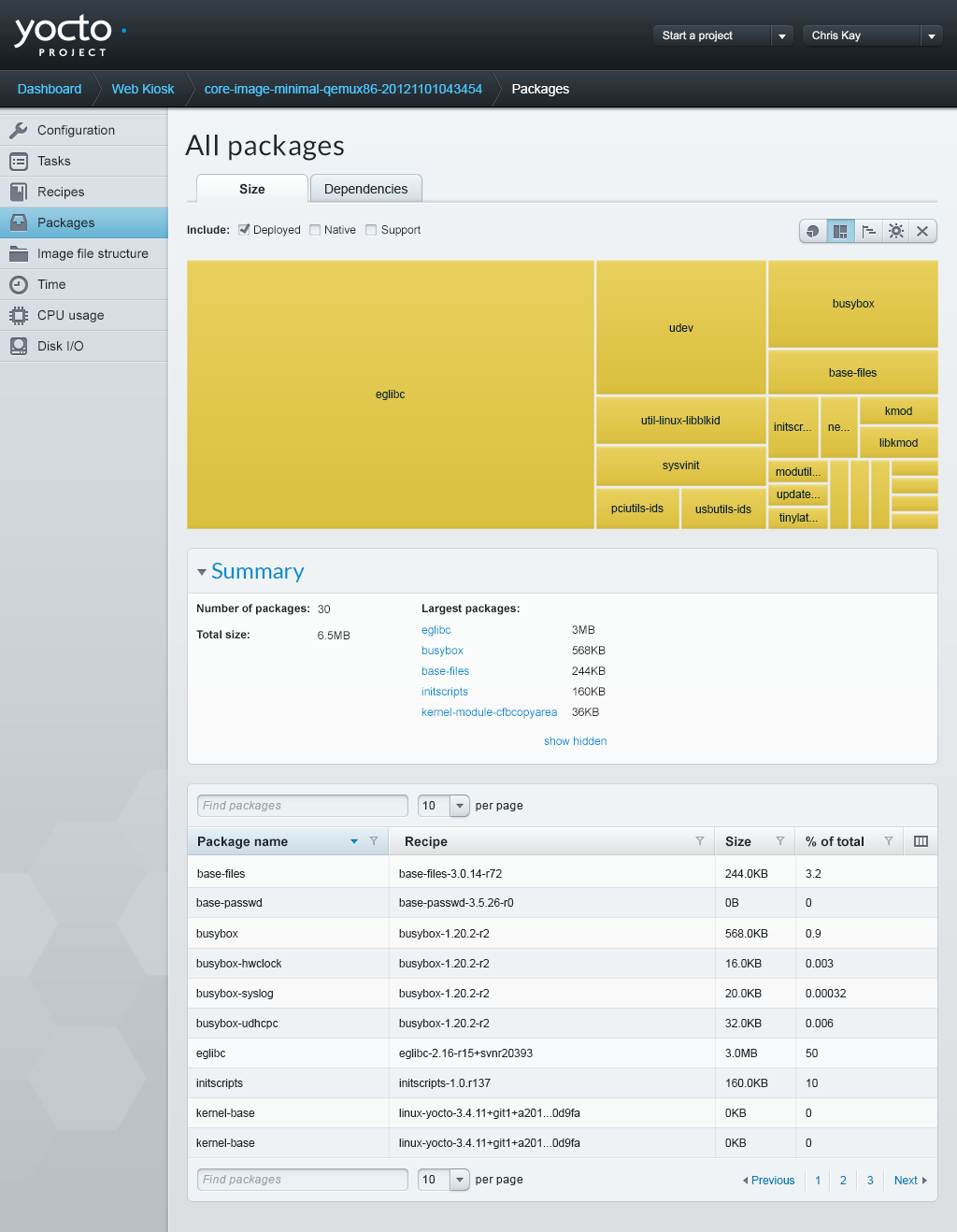
Task: Select the sunburst chart view icon
Action: [x=896, y=231]
